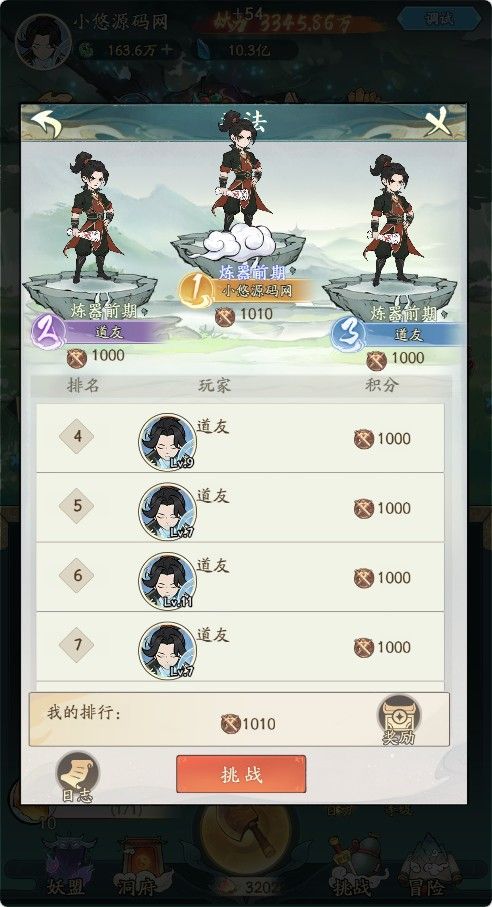
Task: Click the back arrow in the dialog header
Action: pos(46,122)
